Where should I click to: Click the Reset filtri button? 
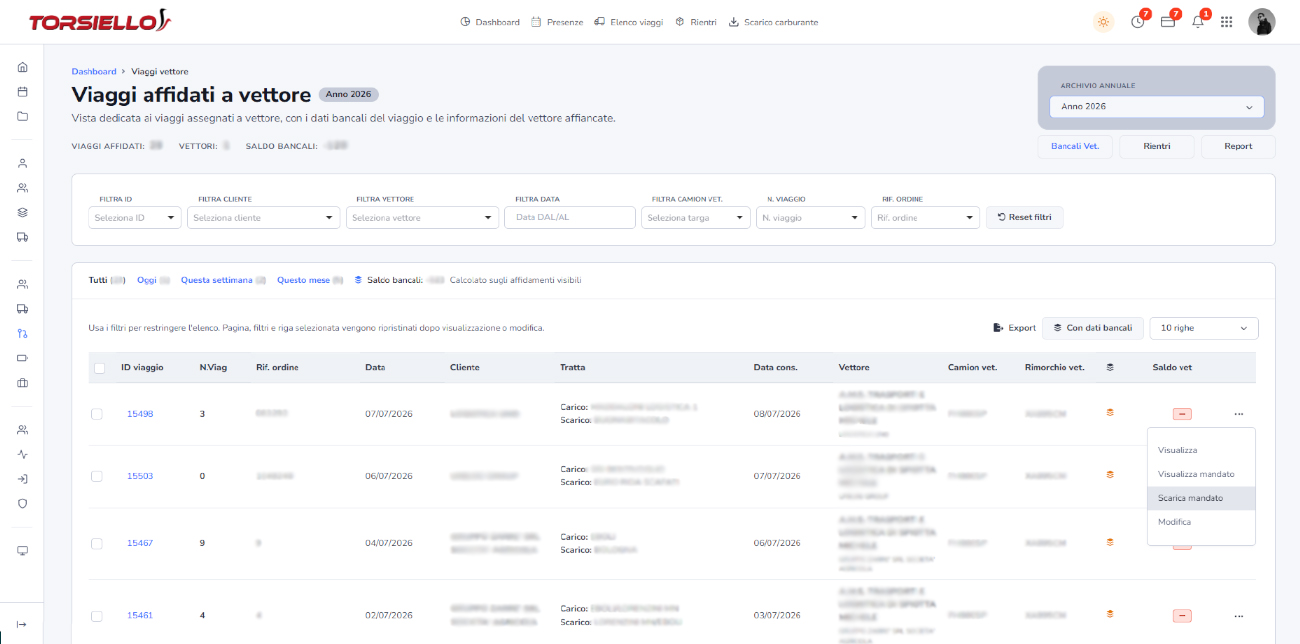(x=1025, y=217)
